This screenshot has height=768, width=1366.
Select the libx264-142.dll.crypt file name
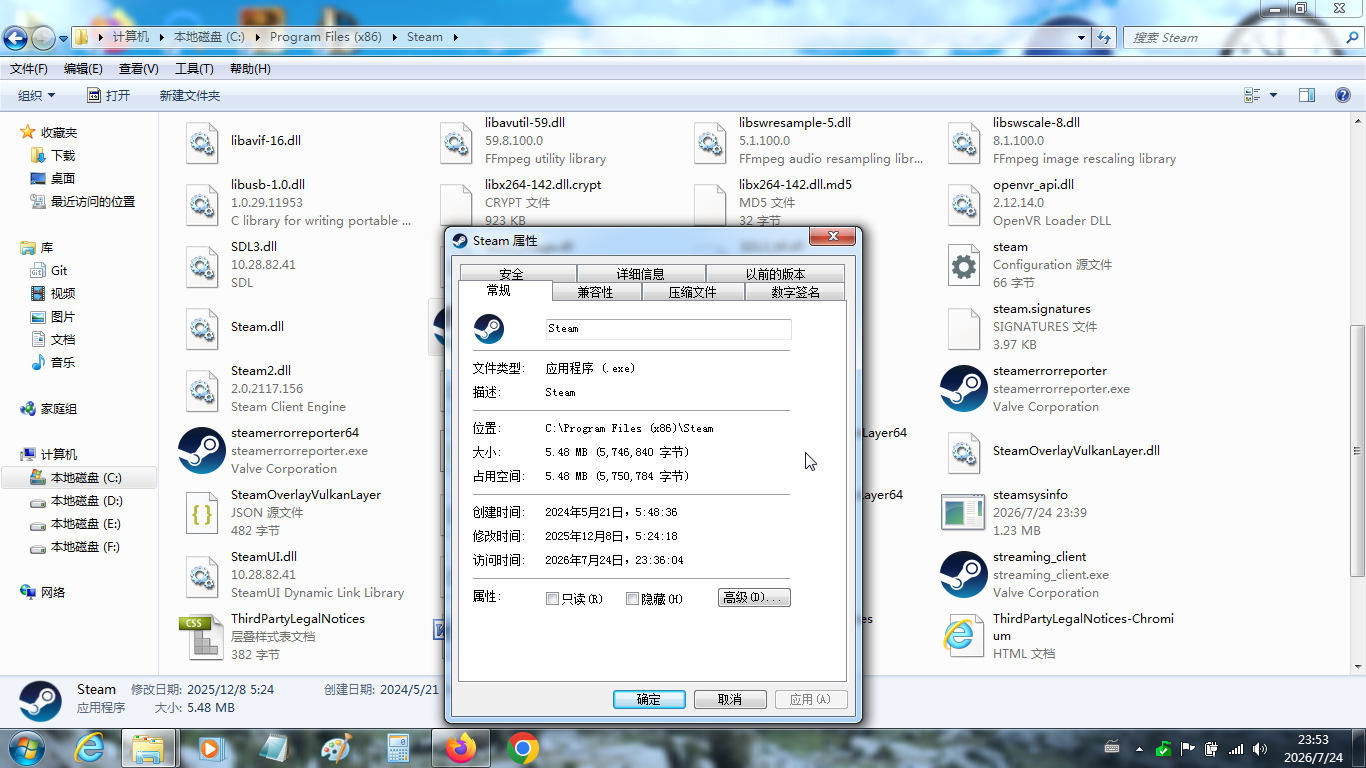pos(543,185)
